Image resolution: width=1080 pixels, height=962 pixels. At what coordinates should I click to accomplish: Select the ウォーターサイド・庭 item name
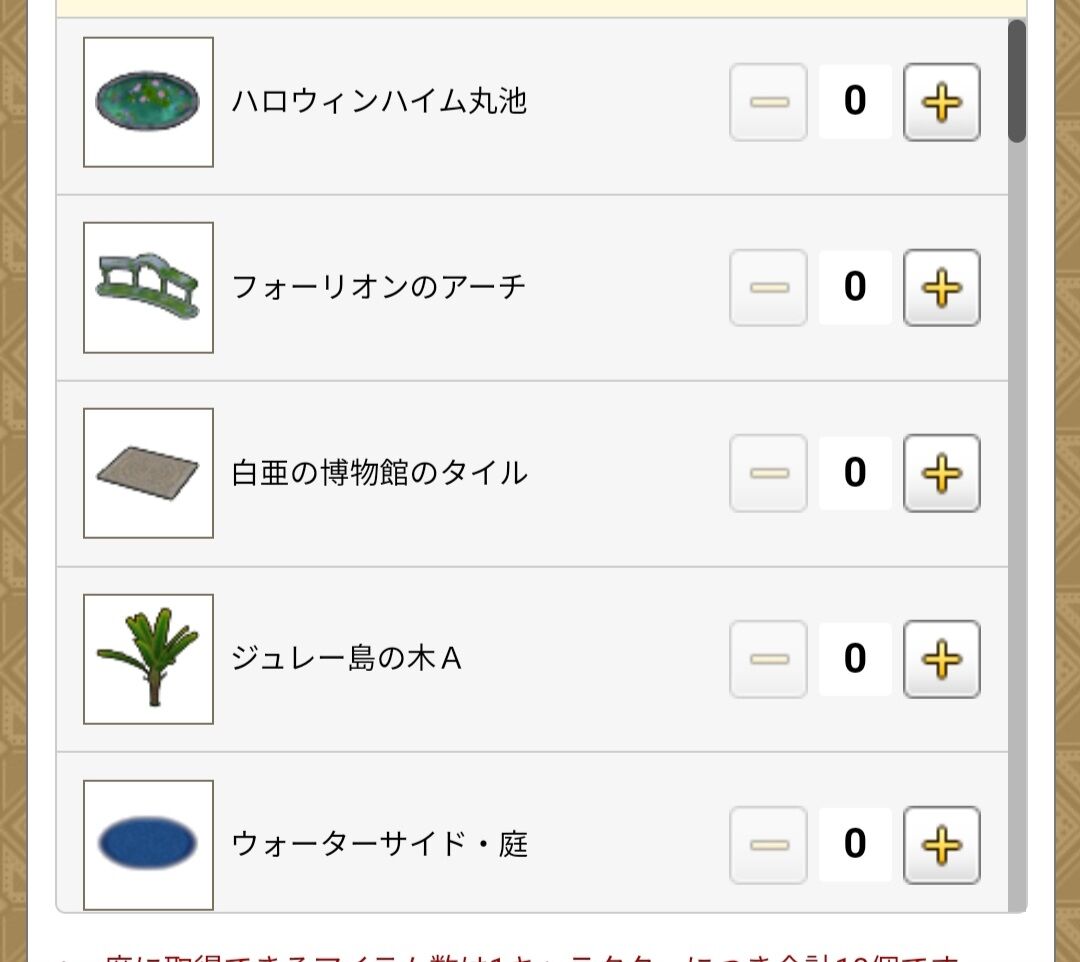click(x=379, y=845)
